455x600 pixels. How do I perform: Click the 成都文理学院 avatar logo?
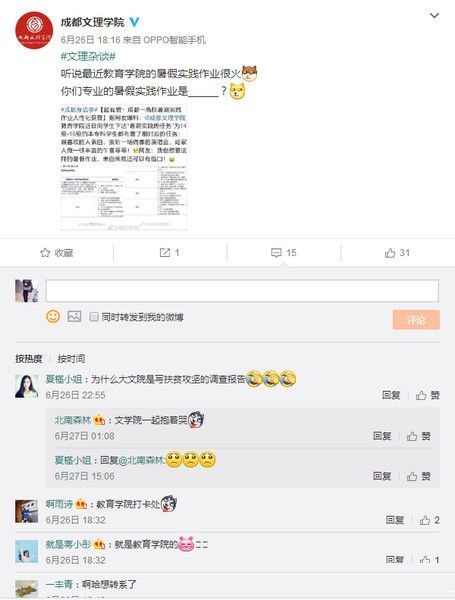click(34, 30)
